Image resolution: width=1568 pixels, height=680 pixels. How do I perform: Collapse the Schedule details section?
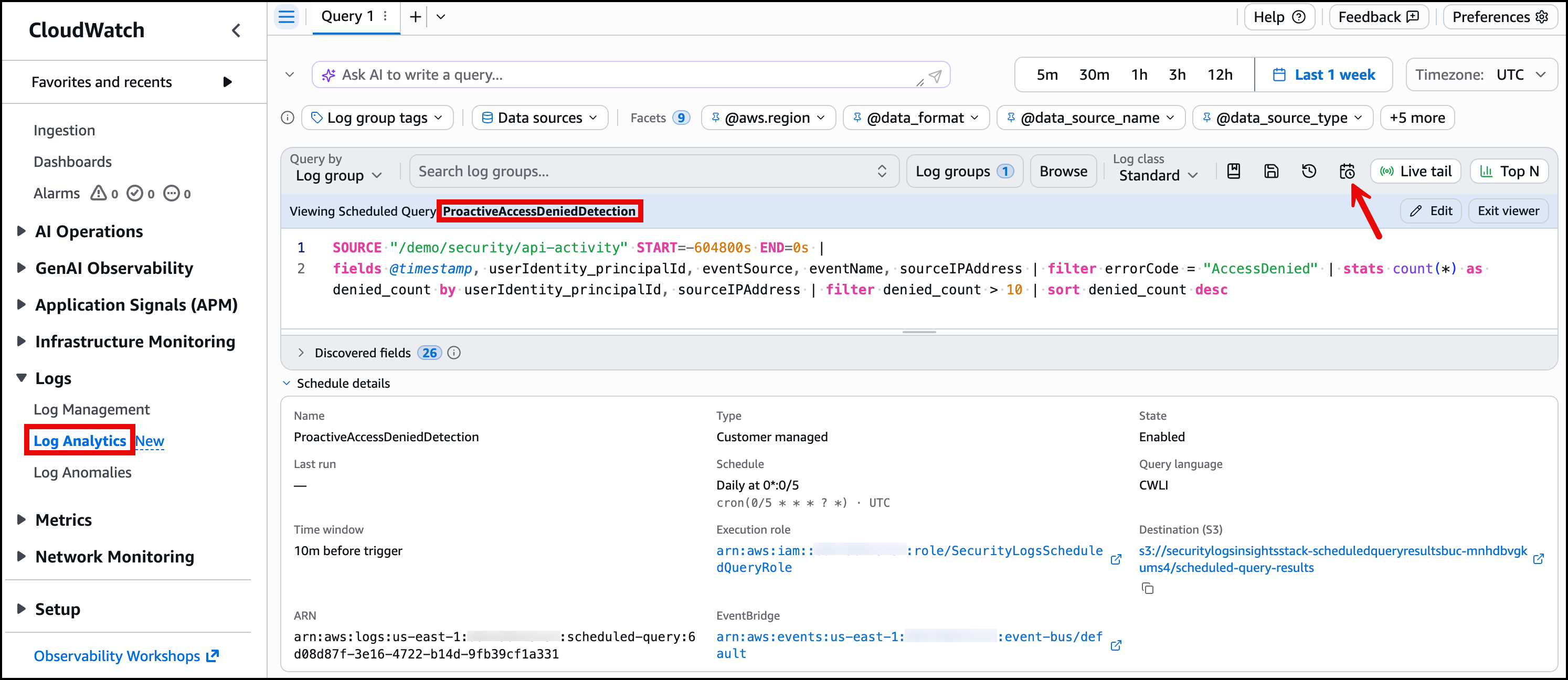(x=287, y=384)
